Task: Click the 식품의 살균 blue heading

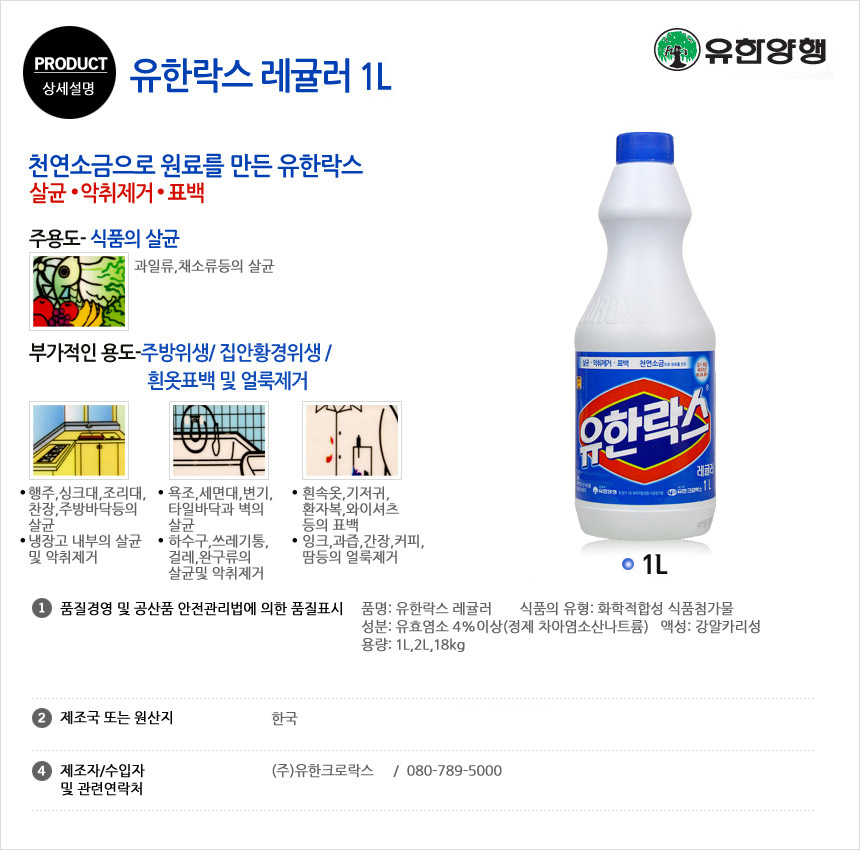Action: click(x=135, y=238)
